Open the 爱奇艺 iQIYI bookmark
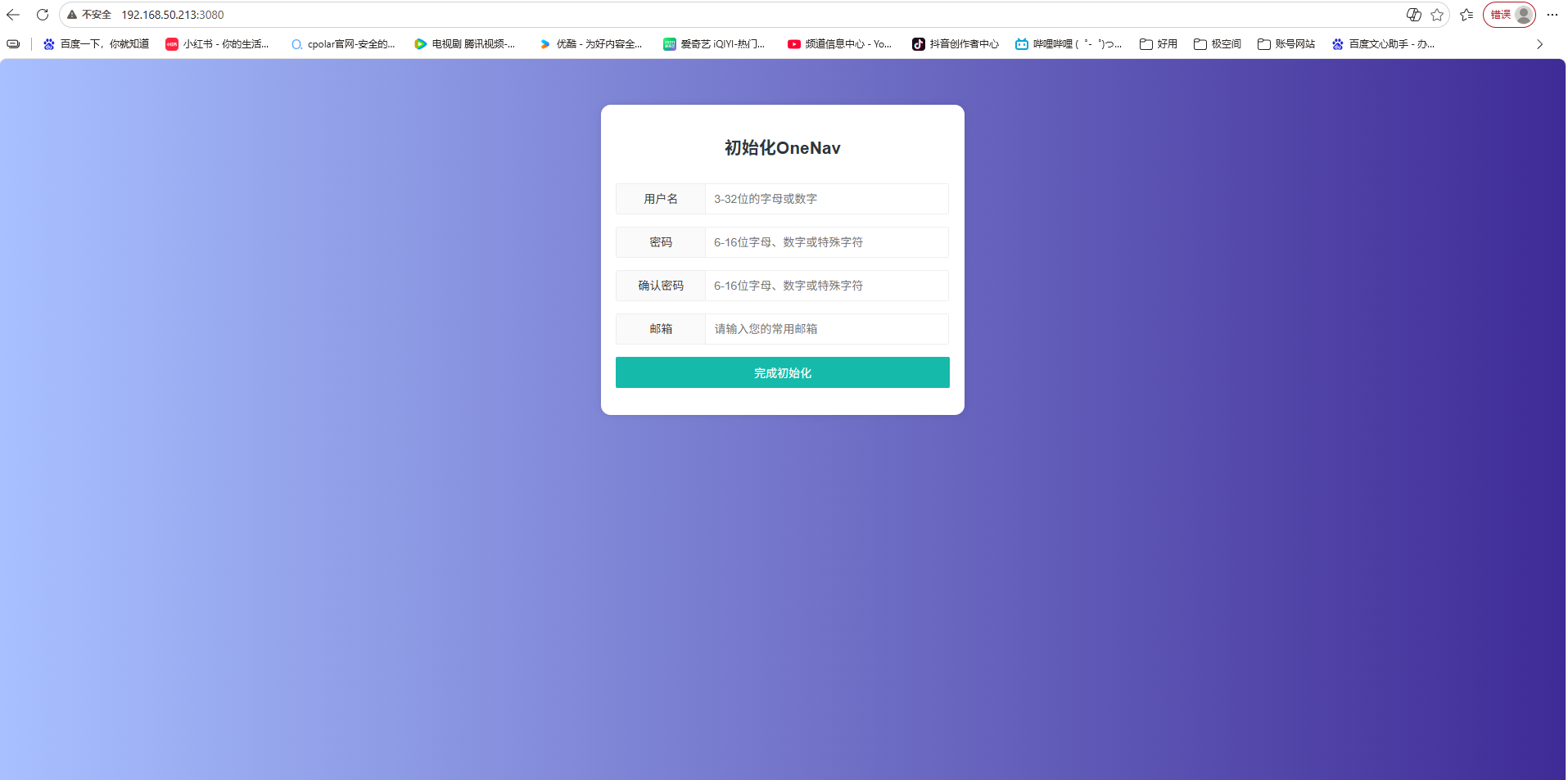The height and width of the screenshot is (780, 1568). (714, 44)
